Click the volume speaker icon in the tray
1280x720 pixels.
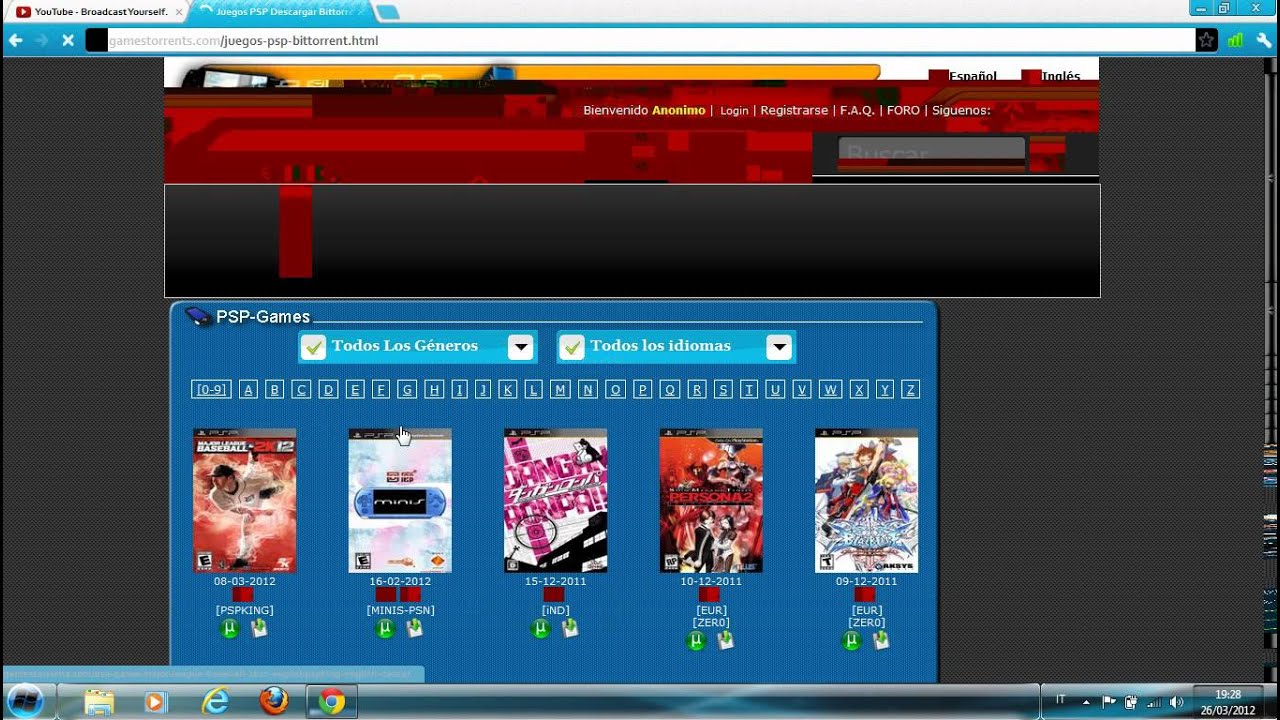click(1176, 702)
